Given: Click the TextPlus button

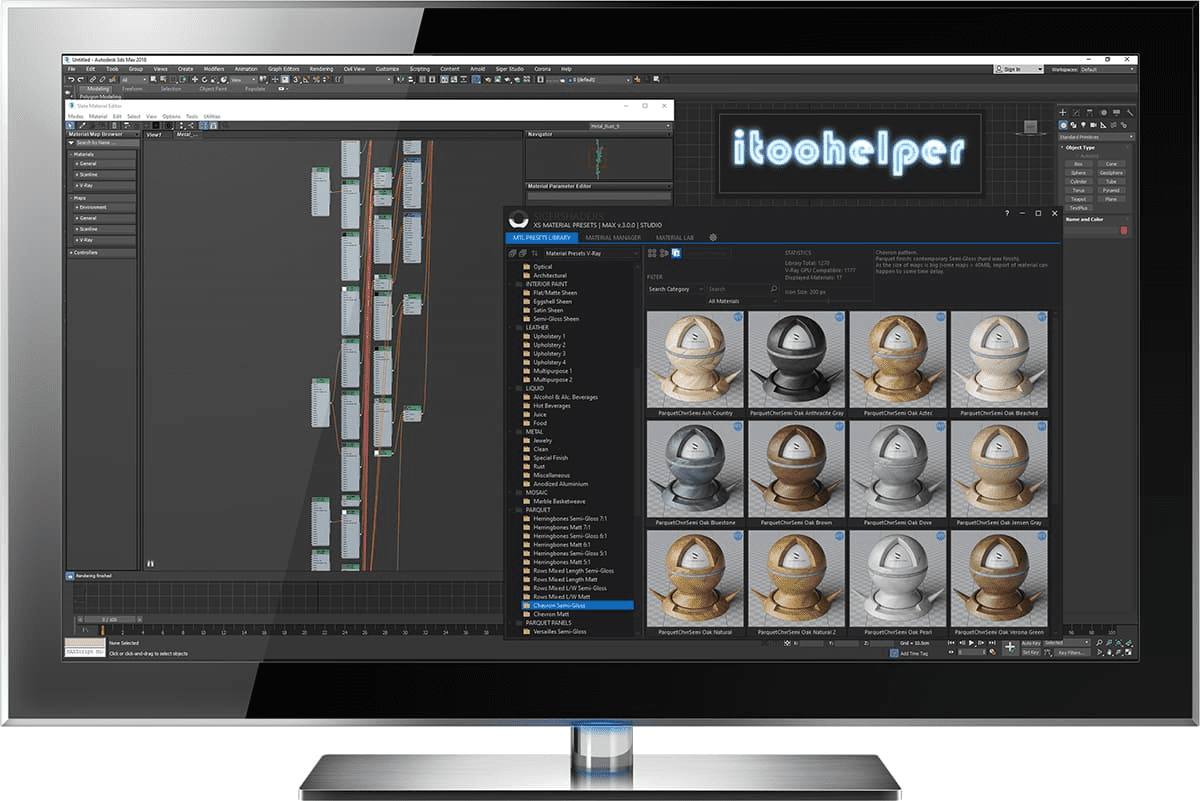Looking at the screenshot, I should pos(1078,208).
